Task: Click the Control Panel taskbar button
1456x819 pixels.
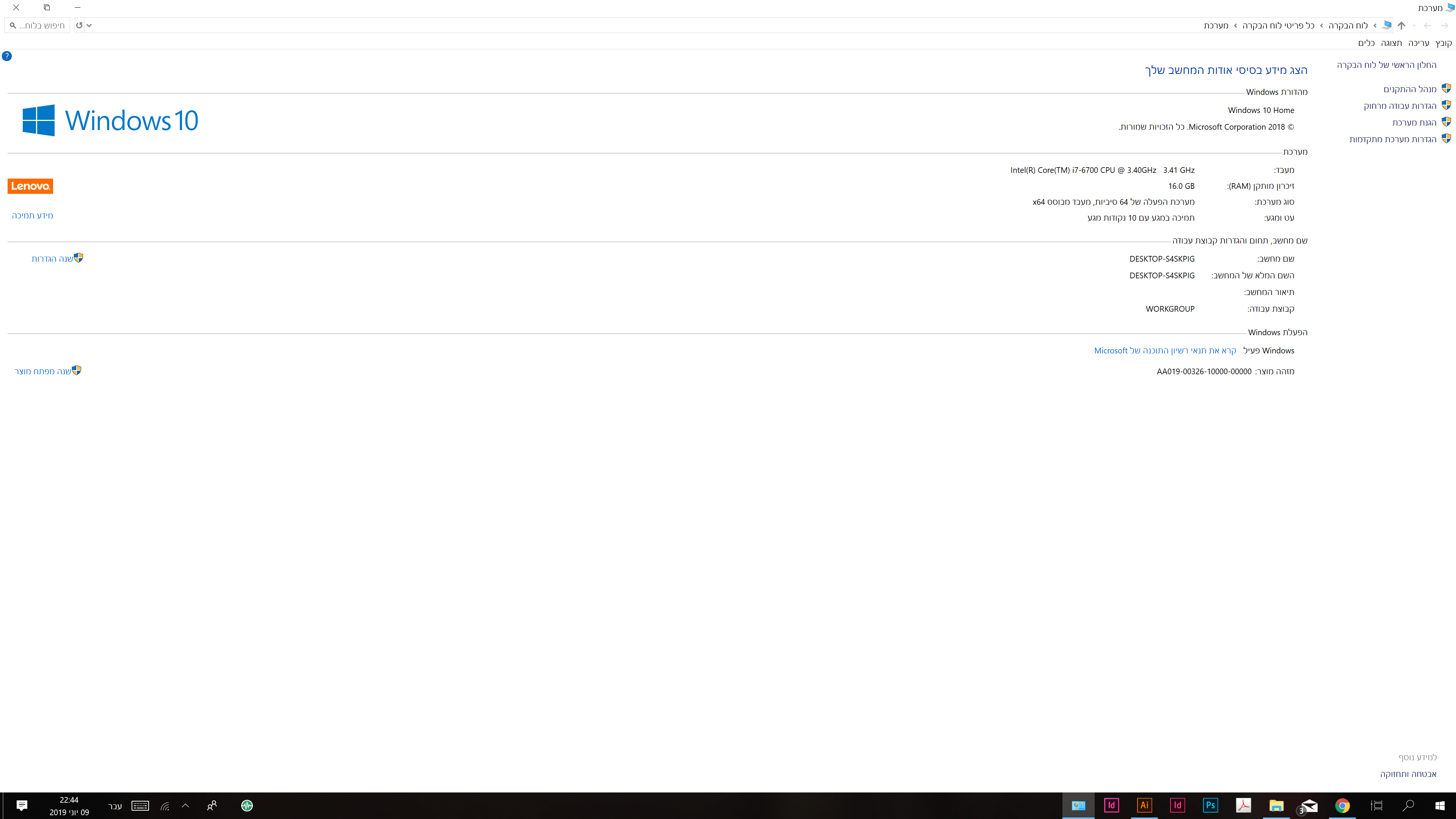Action: tap(1078, 805)
